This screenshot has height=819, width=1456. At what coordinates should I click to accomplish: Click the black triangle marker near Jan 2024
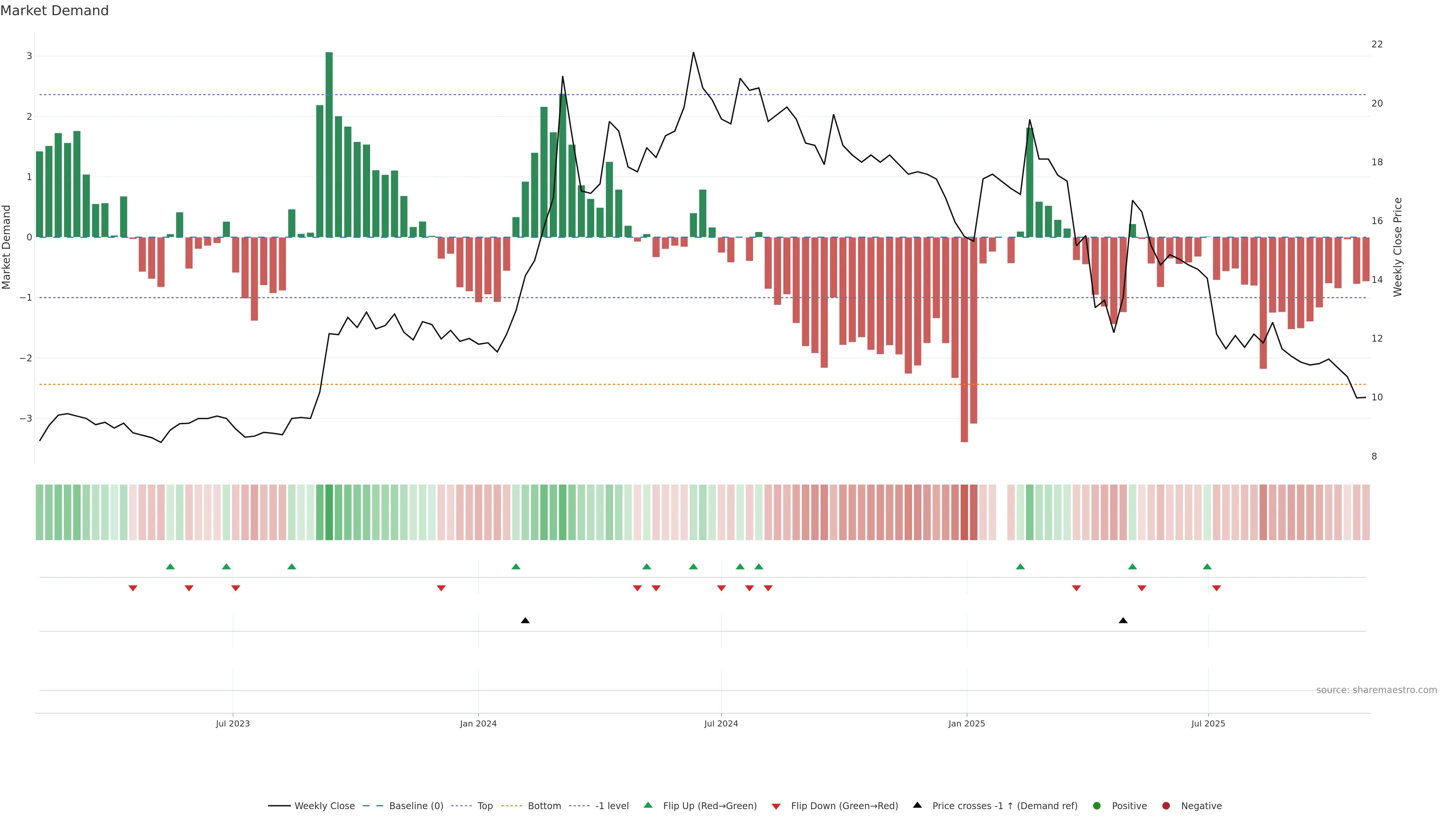(525, 621)
